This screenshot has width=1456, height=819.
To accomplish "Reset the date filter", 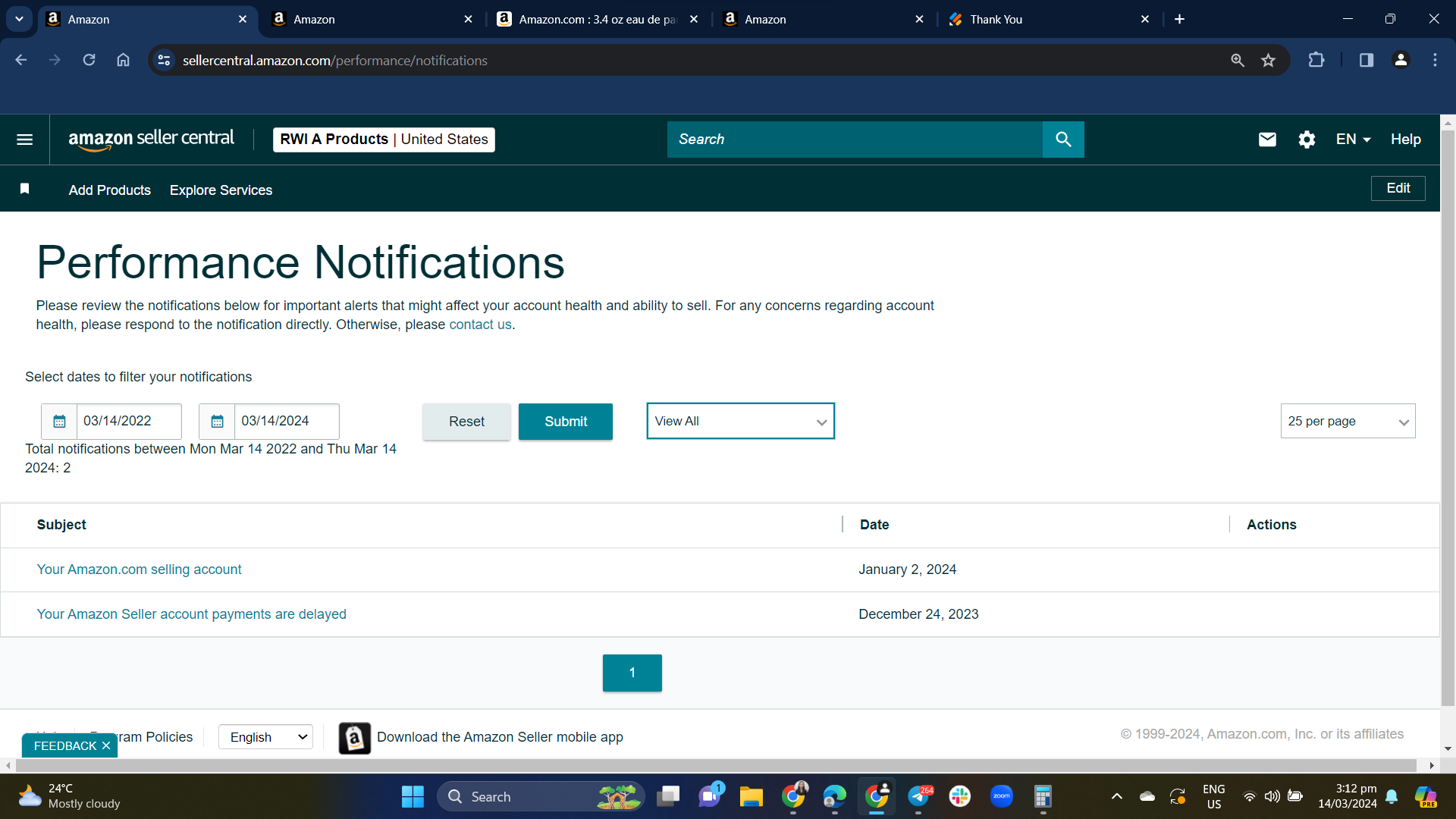I will tap(466, 422).
